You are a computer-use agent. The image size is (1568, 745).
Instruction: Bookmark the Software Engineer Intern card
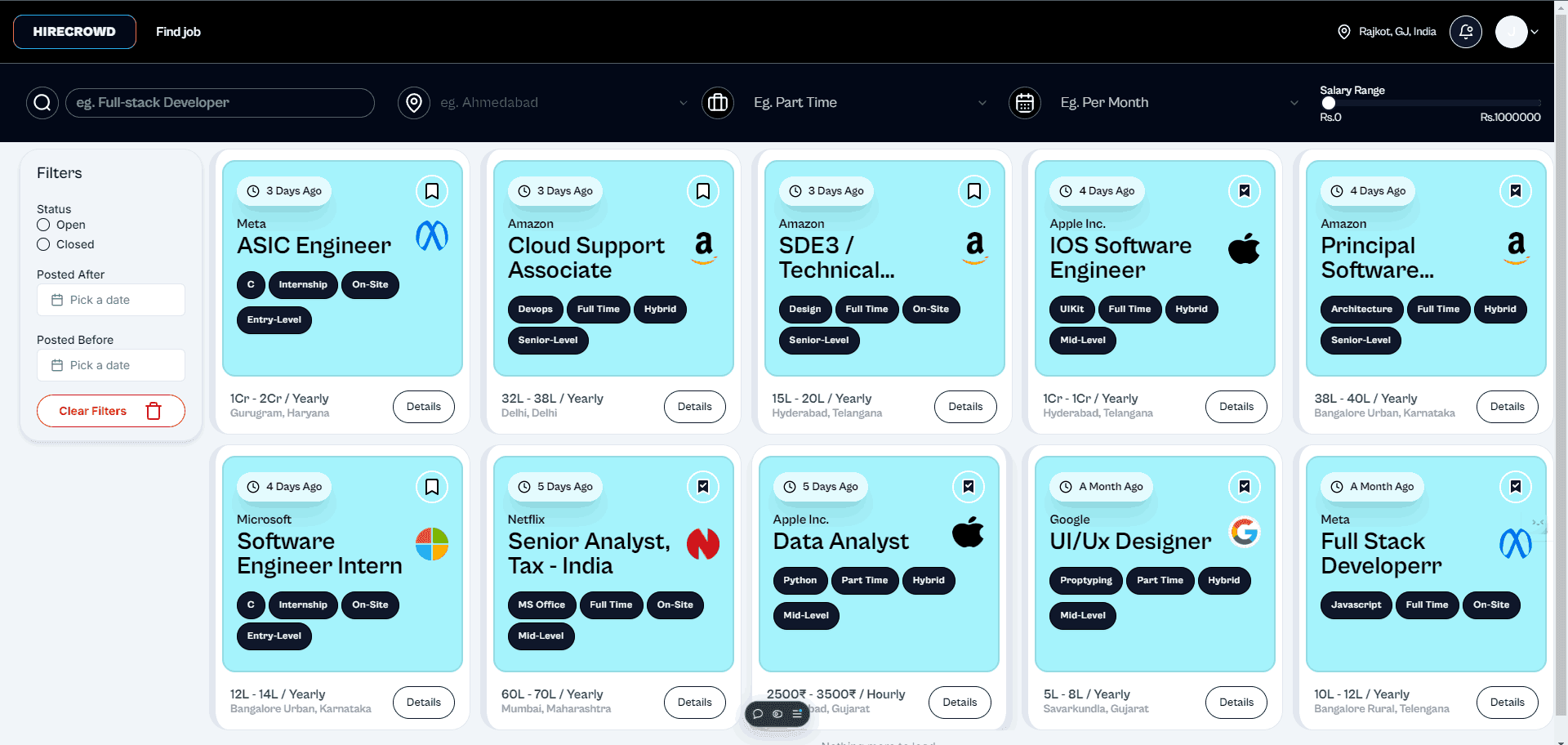point(432,487)
